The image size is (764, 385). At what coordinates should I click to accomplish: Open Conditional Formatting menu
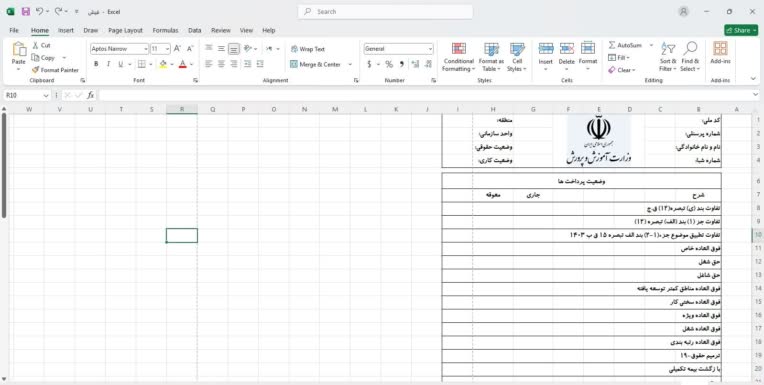pos(458,57)
